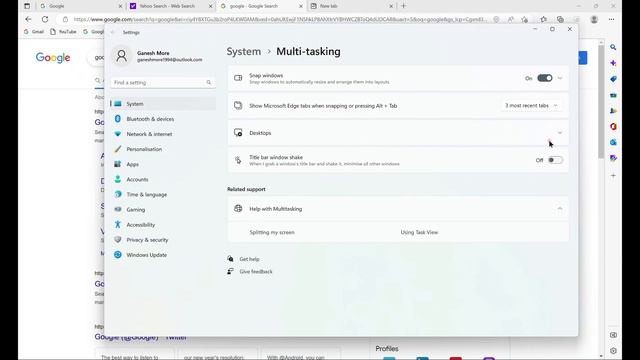The width and height of the screenshot is (640, 360).
Task: Click the Edge favorites star icon
Action: click(x=543, y=19)
